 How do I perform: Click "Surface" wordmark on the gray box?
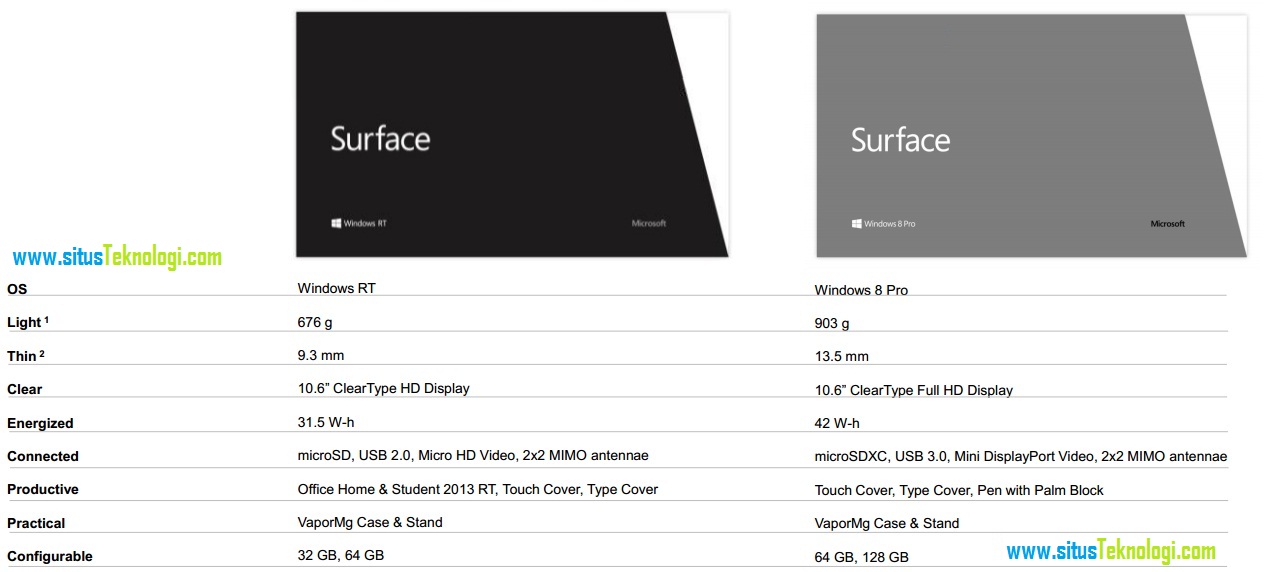coord(900,140)
